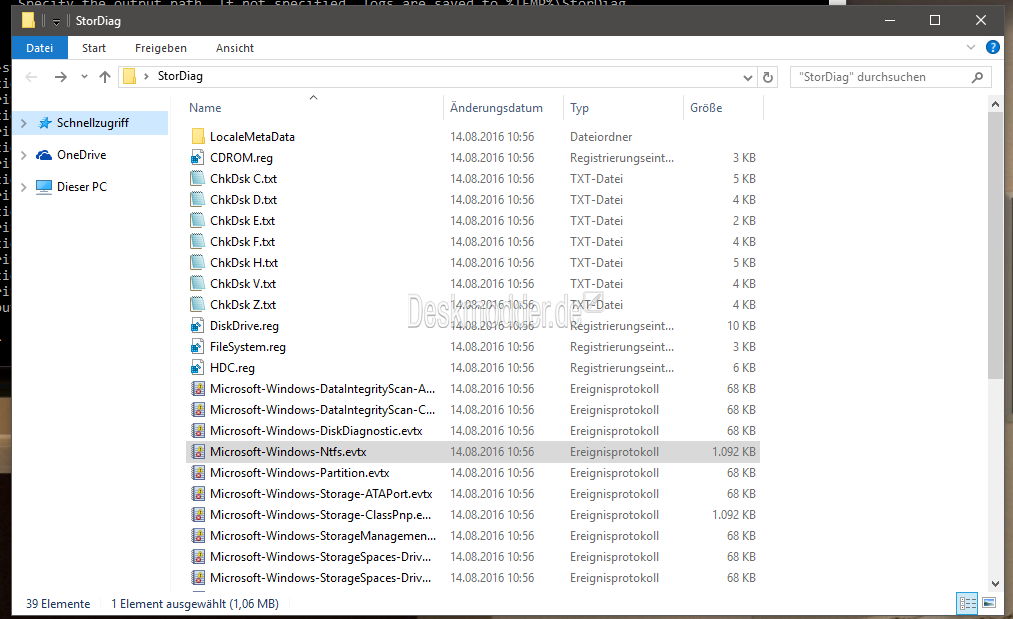
Task: Switch to the Ansicht ribbon tab
Action: point(235,48)
